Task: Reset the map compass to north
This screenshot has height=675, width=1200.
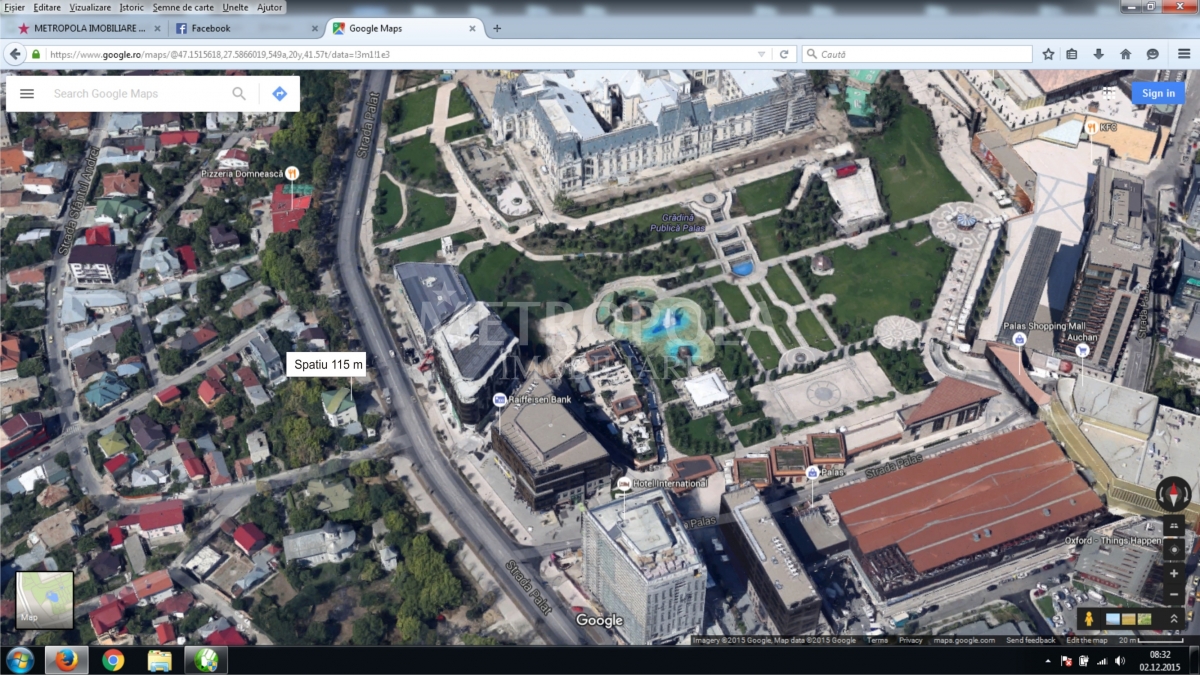Action: click(x=1174, y=494)
